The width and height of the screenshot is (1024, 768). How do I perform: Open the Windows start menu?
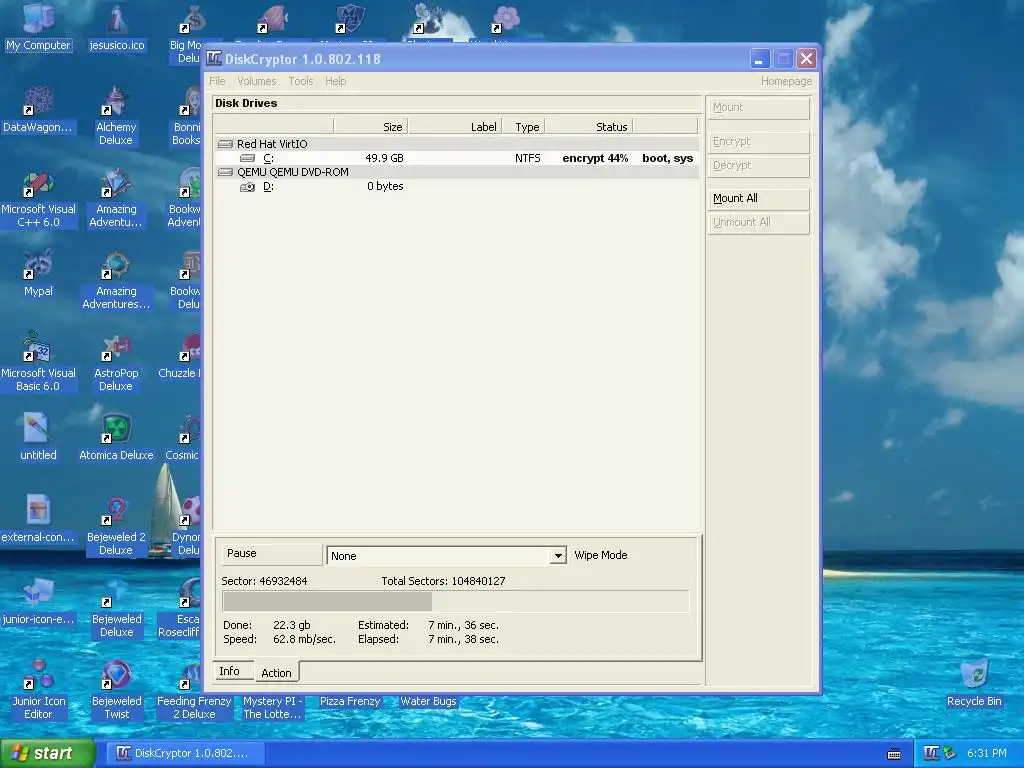coord(48,753)
